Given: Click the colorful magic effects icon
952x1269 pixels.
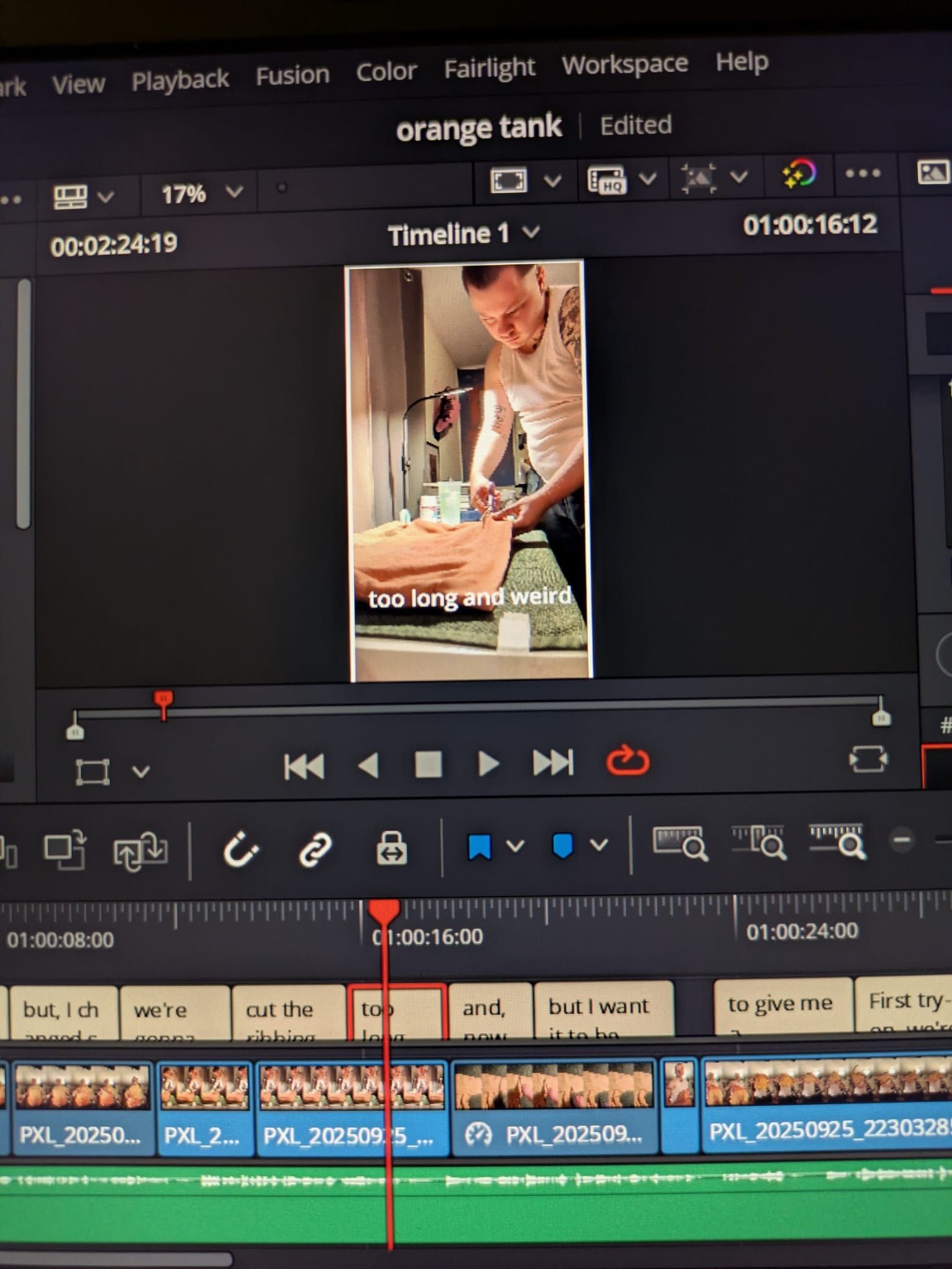Looking at the screenshot, I should [799, 174].
